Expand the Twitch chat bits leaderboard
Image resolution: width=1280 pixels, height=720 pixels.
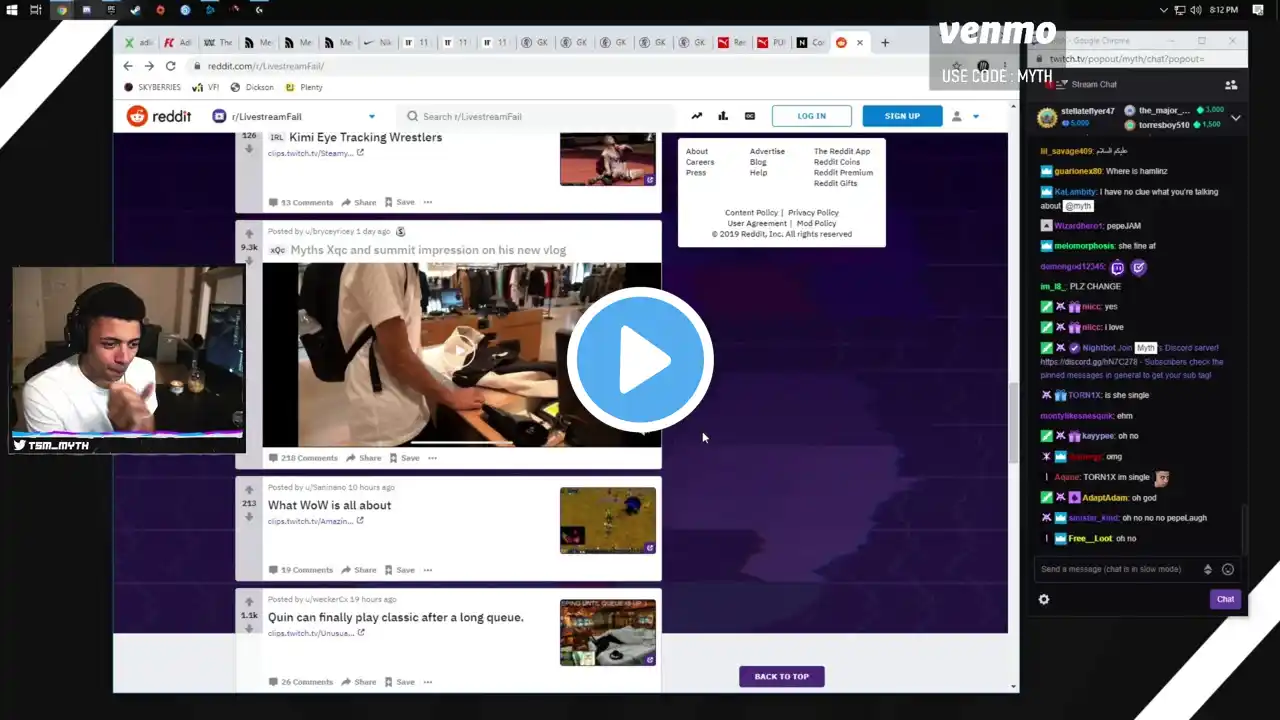pos(1236,118)
